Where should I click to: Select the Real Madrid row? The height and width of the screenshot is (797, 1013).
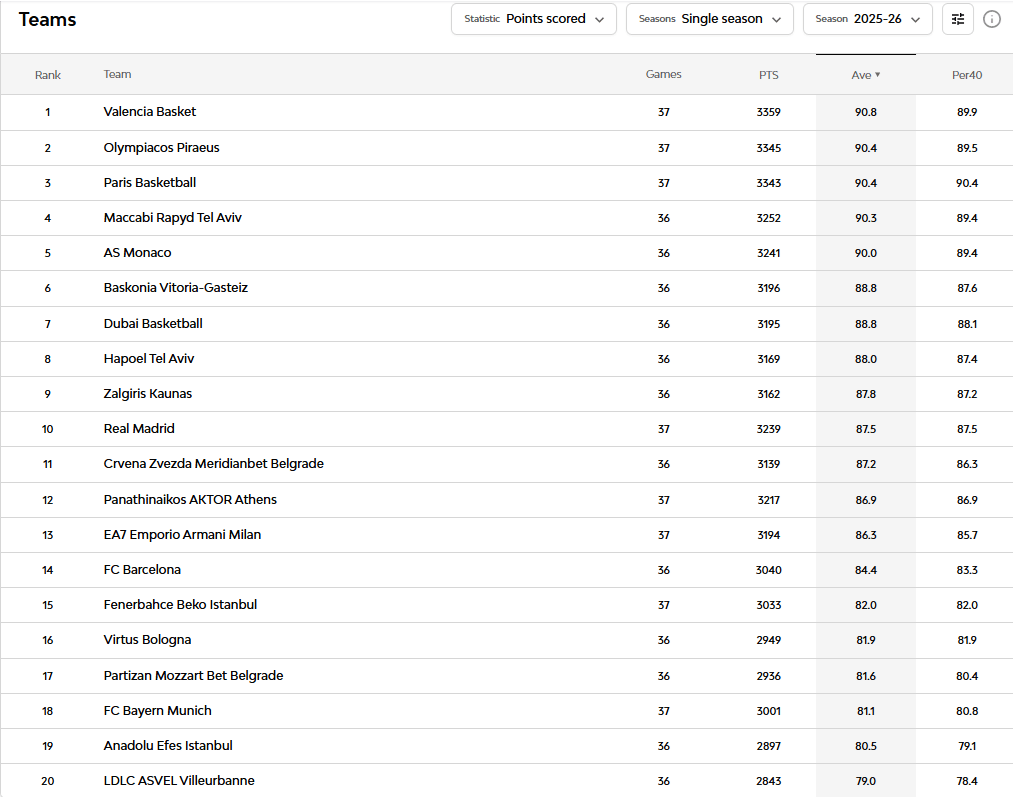pos(506,429)
